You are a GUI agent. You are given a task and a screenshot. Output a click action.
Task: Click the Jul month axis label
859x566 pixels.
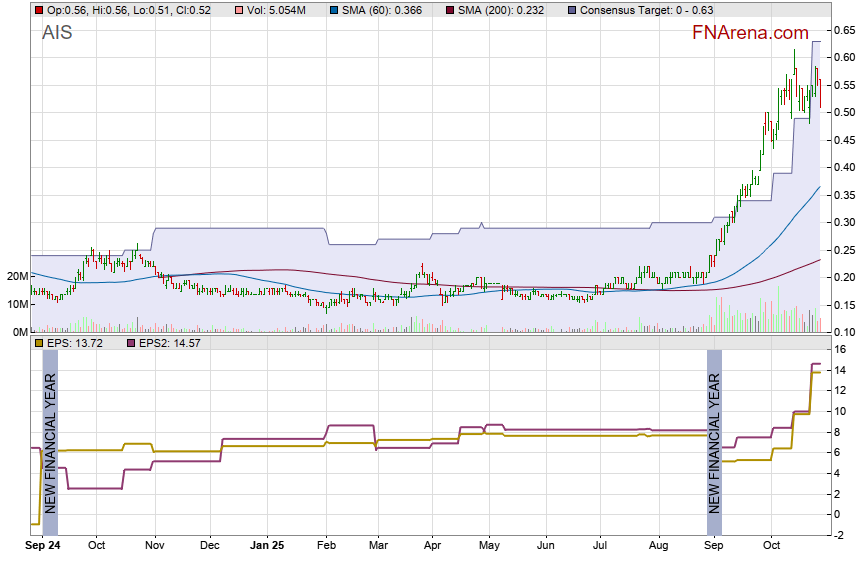click(601, 546)
